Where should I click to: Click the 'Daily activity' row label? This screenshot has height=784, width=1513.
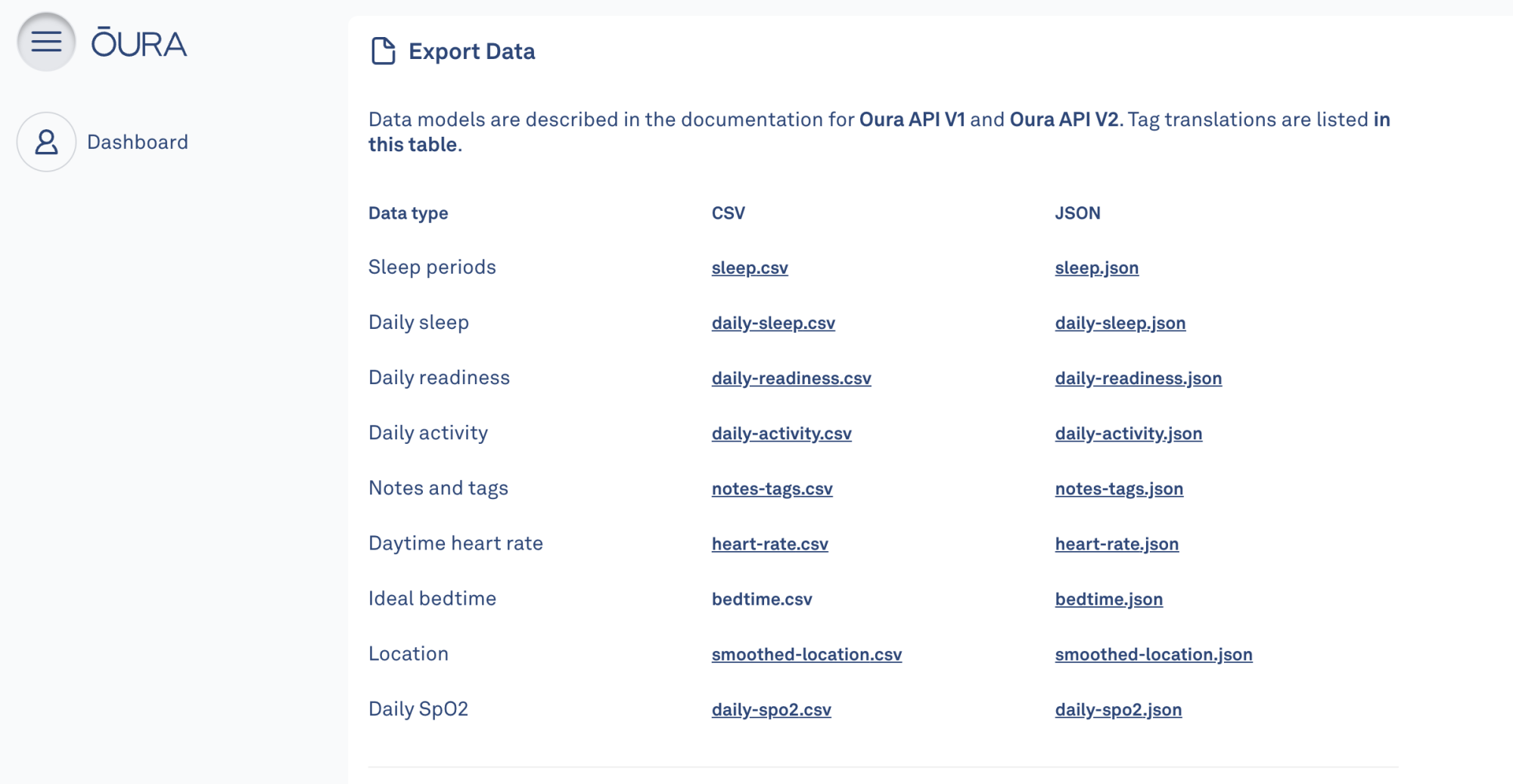[428, 432]
